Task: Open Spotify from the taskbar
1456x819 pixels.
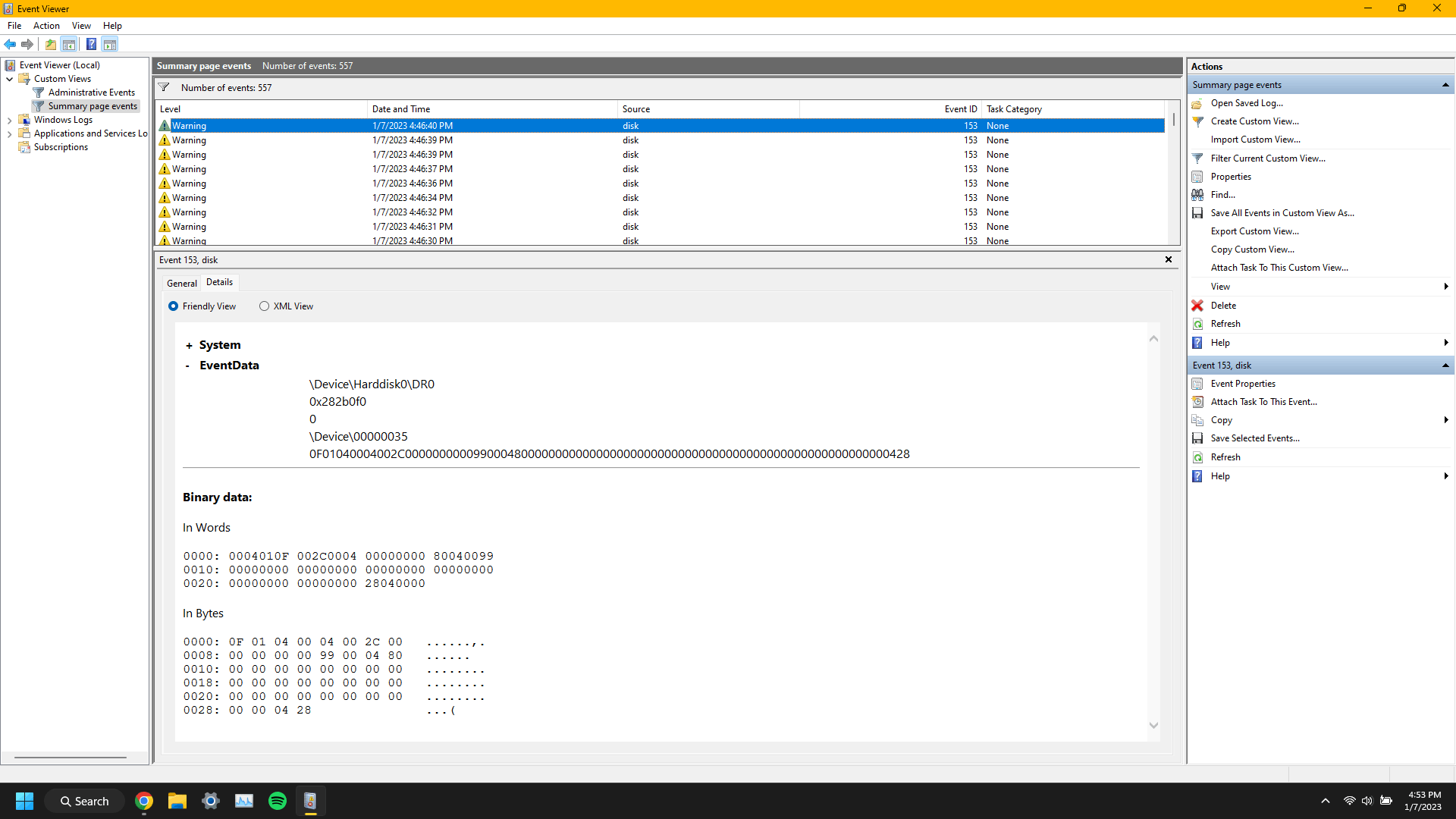Action: coord(278,801)
